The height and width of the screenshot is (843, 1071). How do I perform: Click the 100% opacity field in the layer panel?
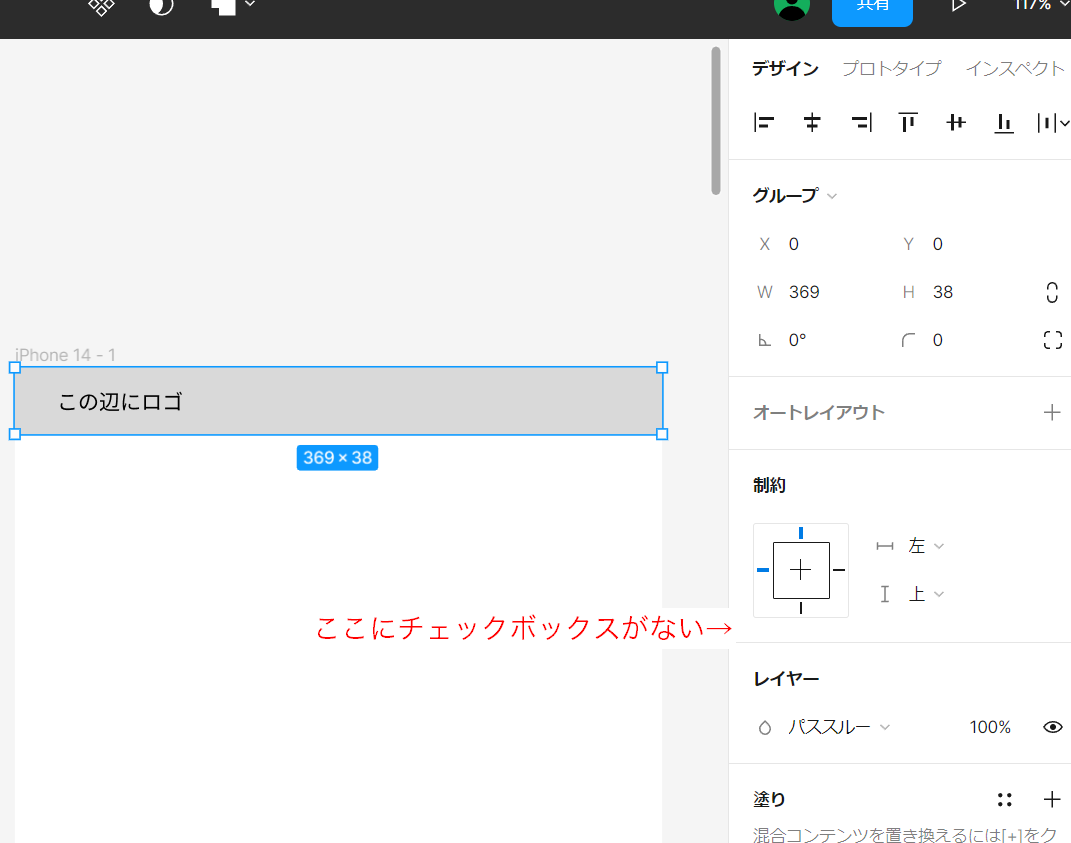989,727
